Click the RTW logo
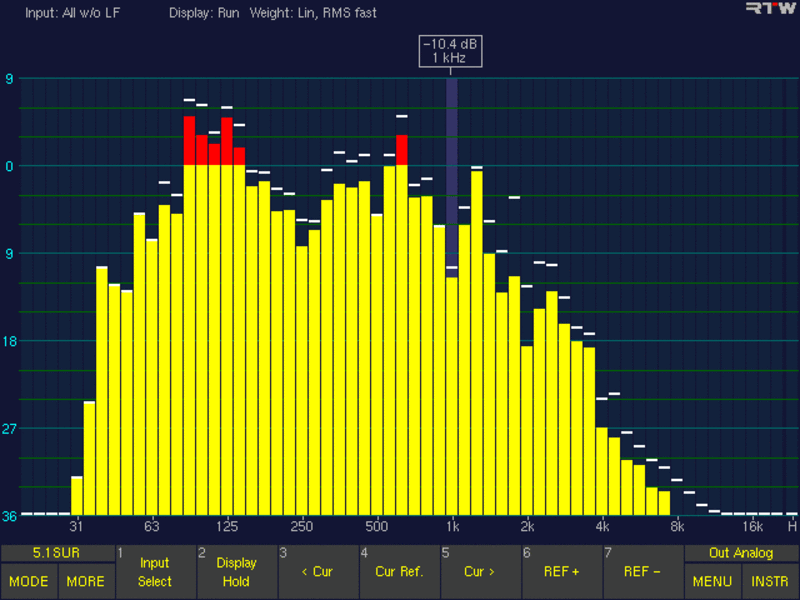This screenshot has width=800, height=600. (770, 8)
